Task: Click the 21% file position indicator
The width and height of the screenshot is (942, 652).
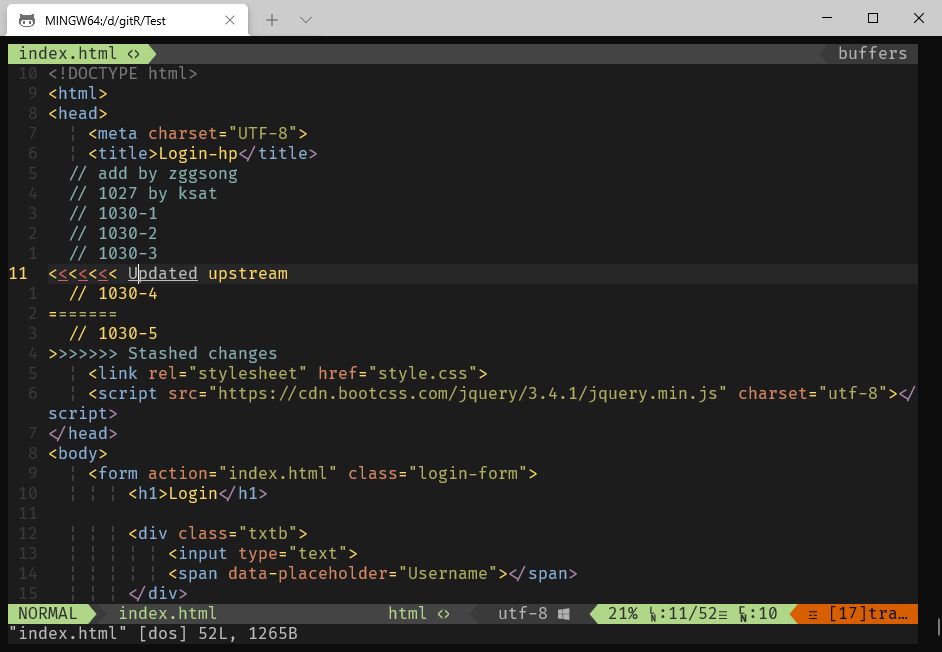Action: [622, 613]
